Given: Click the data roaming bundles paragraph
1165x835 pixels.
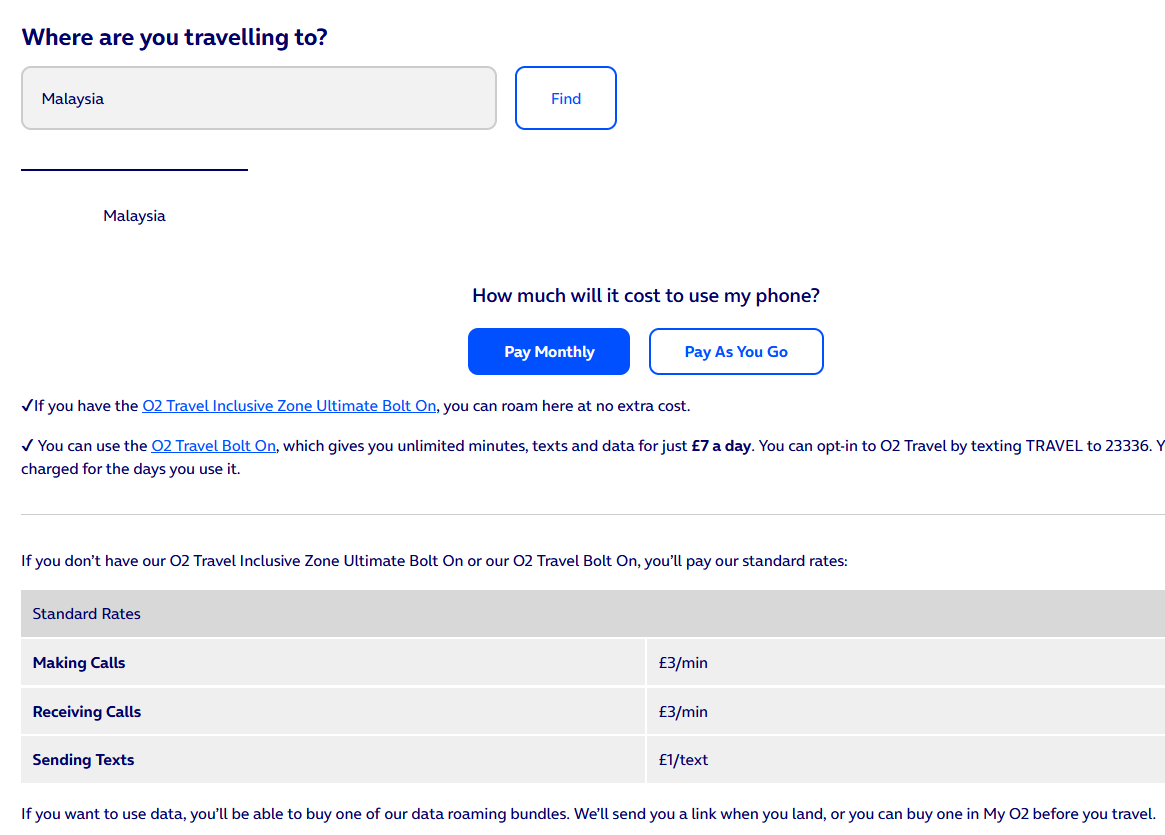Looking at the screenshot, I should [x=588, y=814].
